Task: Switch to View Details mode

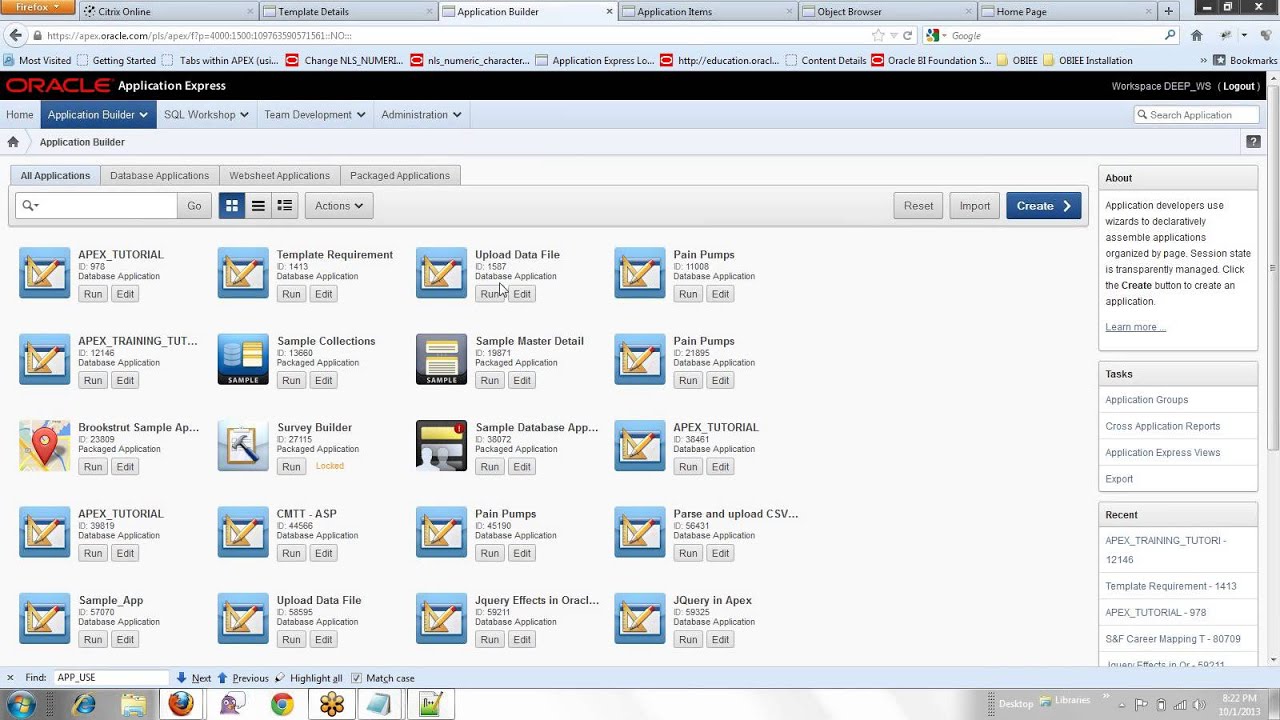Action: (285, 206)
